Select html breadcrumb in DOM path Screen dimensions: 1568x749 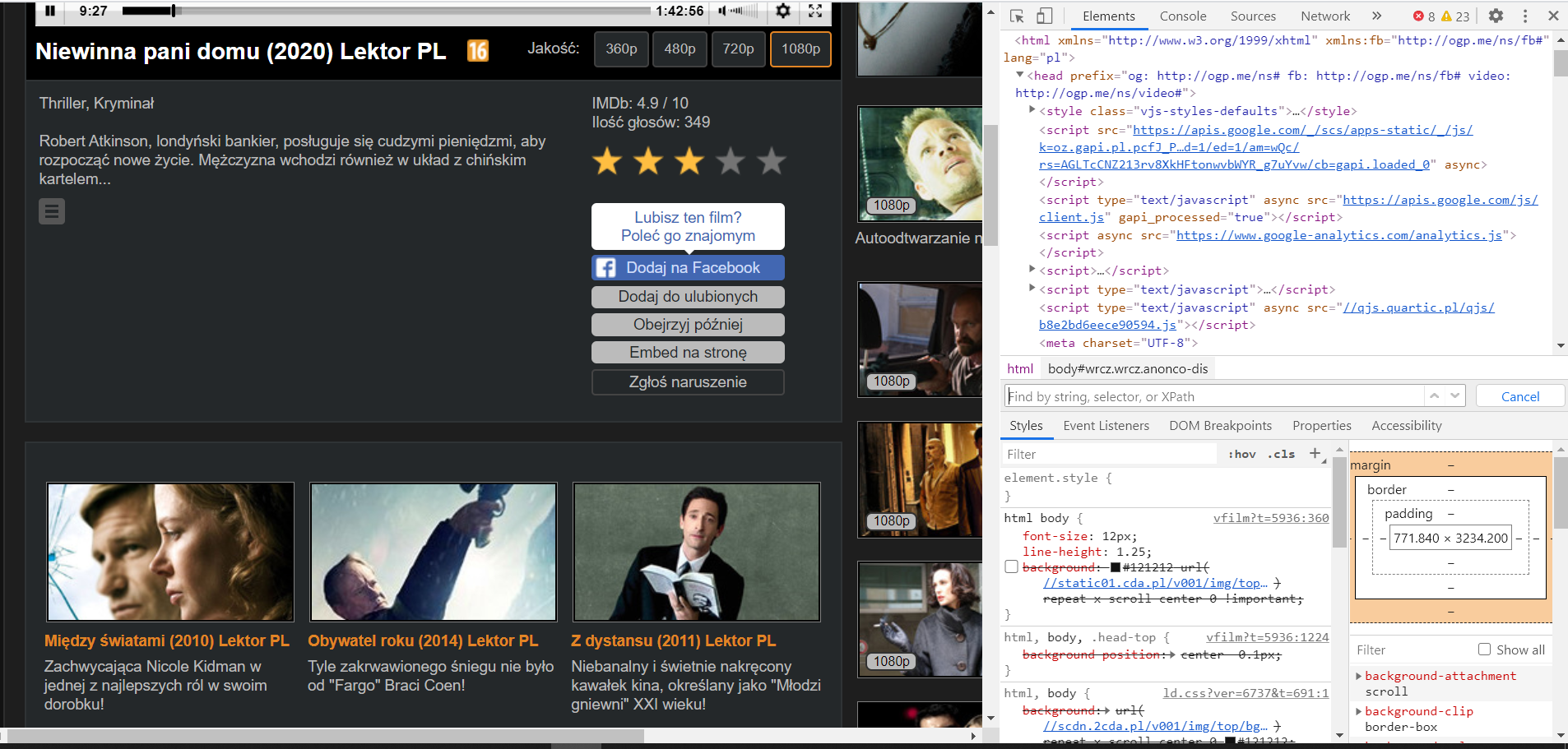[1020, 368]
